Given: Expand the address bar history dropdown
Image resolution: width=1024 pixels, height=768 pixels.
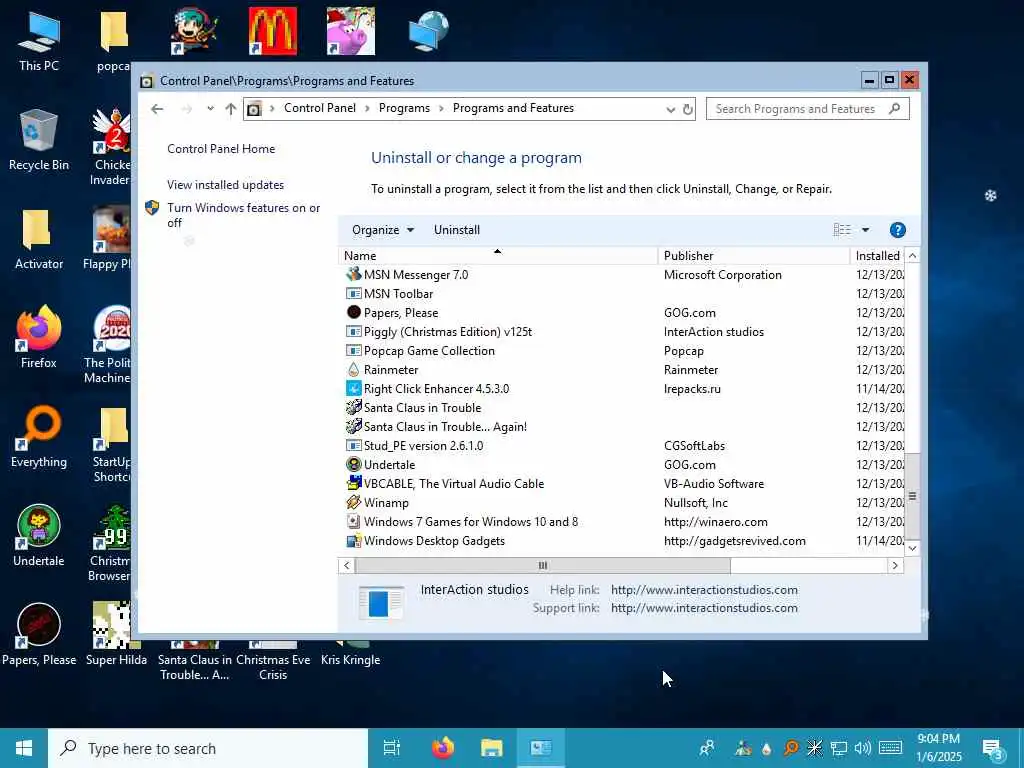Looking at the screenshot, I should [x=670, y=110].
